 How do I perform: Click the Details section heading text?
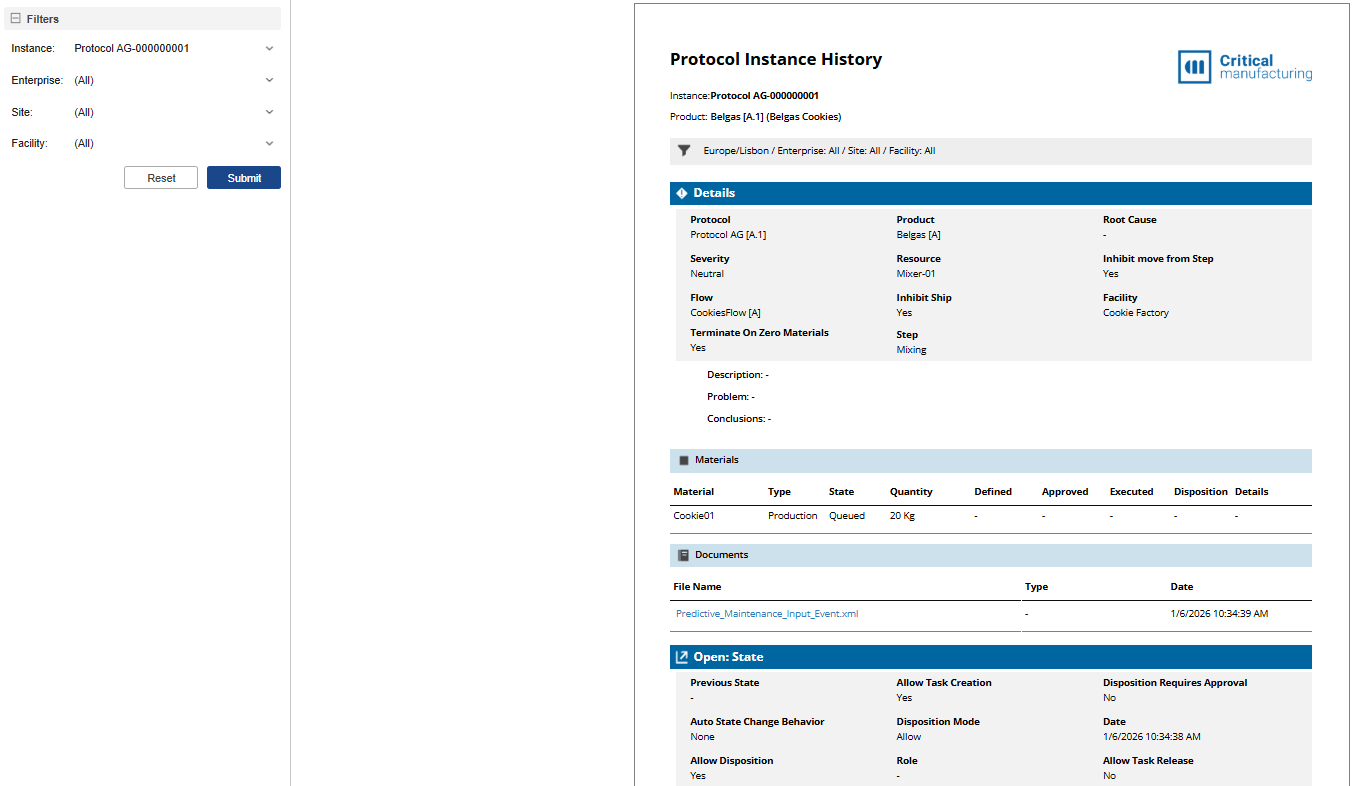[x=714, y=193]
